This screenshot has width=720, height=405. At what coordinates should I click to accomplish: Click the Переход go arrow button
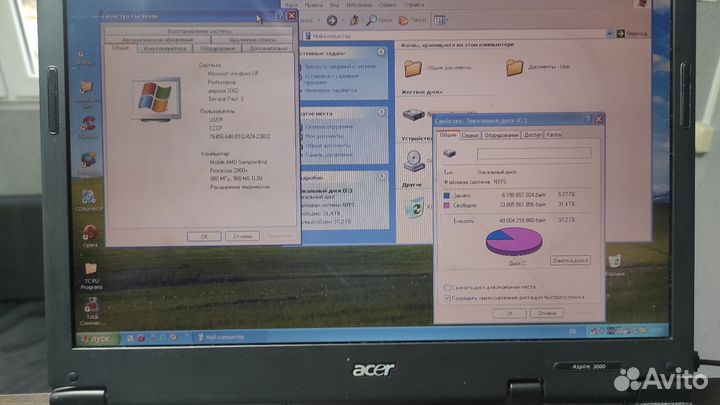click(x=632, y=34)
